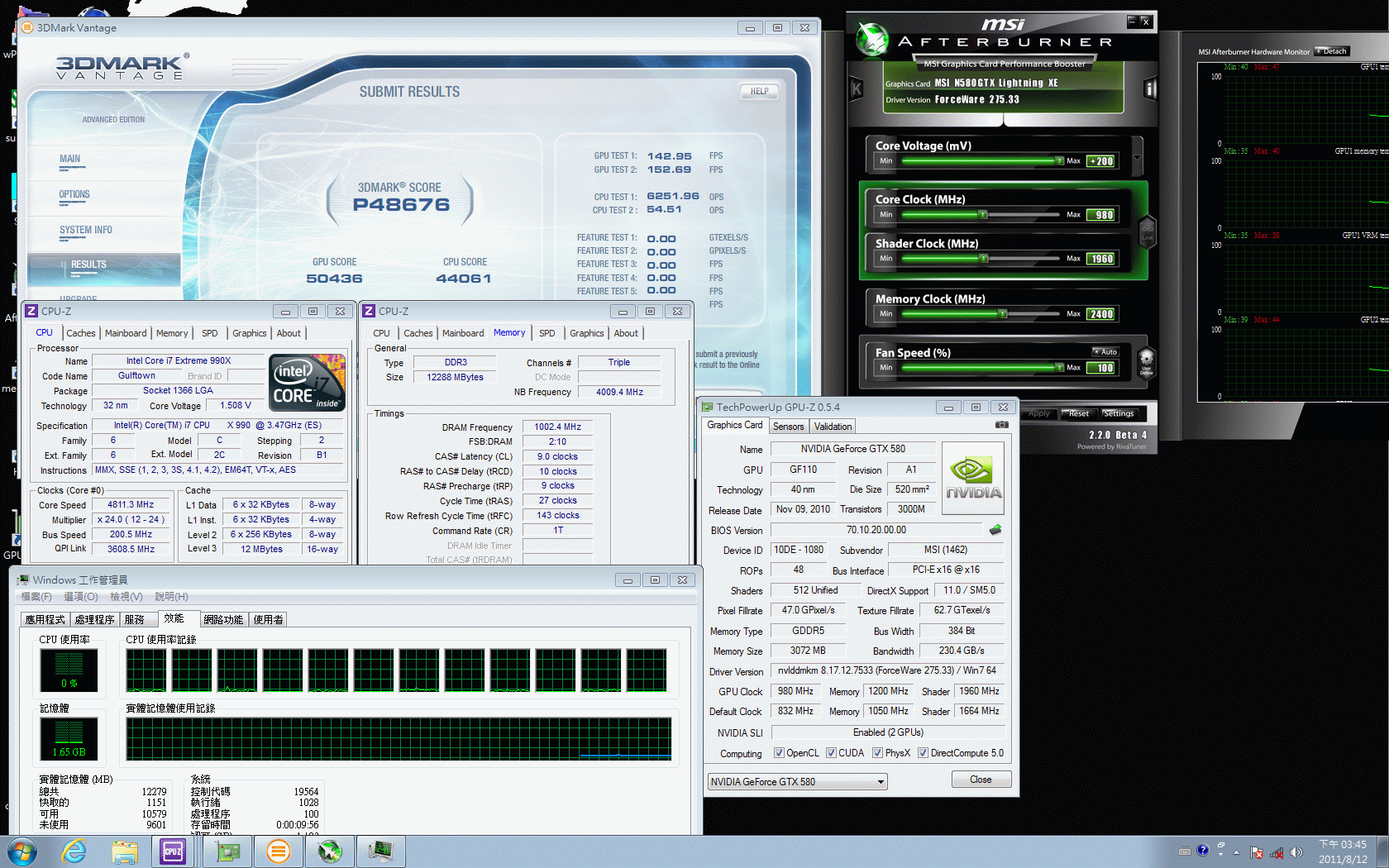Click the Intel Core i7 badge in CPU-Z
This screenshot has height=868, width=1389.
click(308, 382)
